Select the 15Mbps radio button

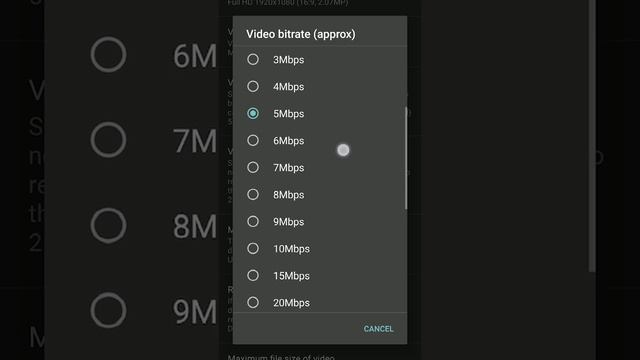[253, 276]
